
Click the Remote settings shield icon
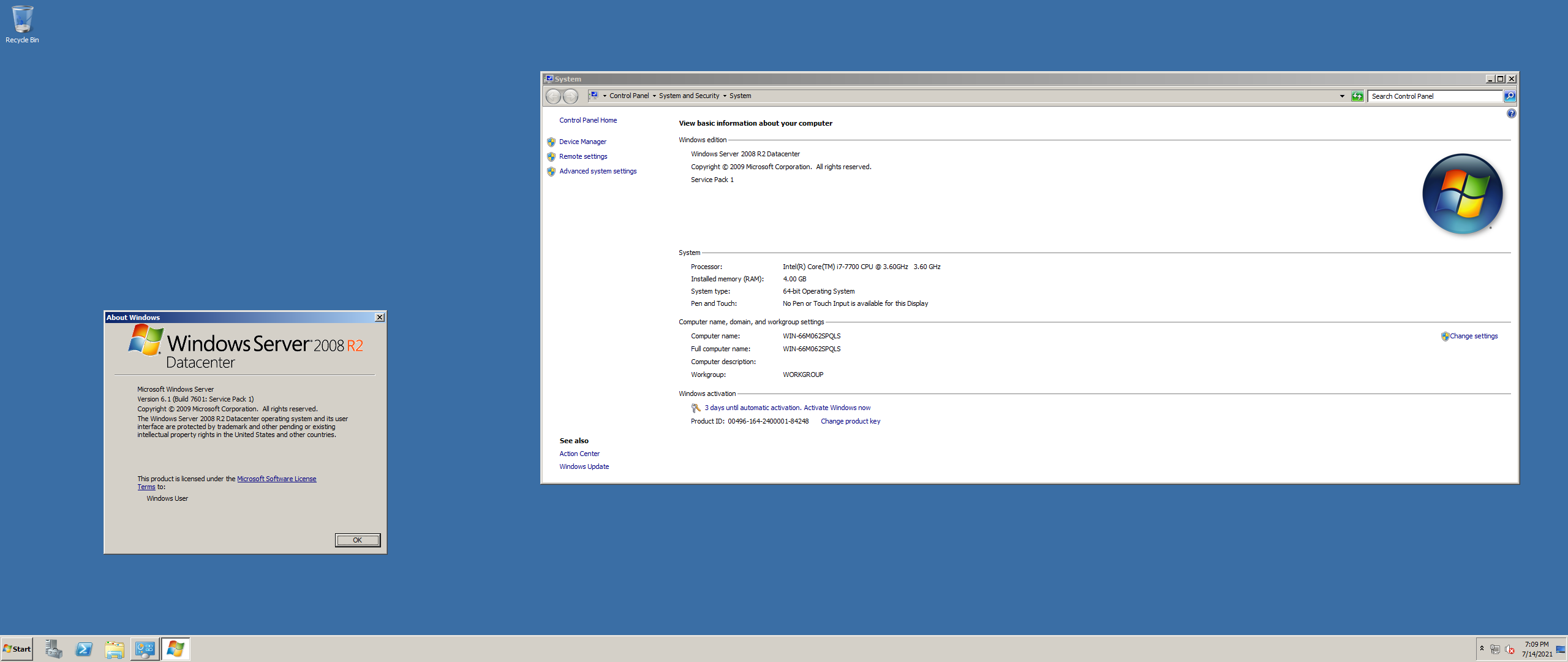point(551,156)
